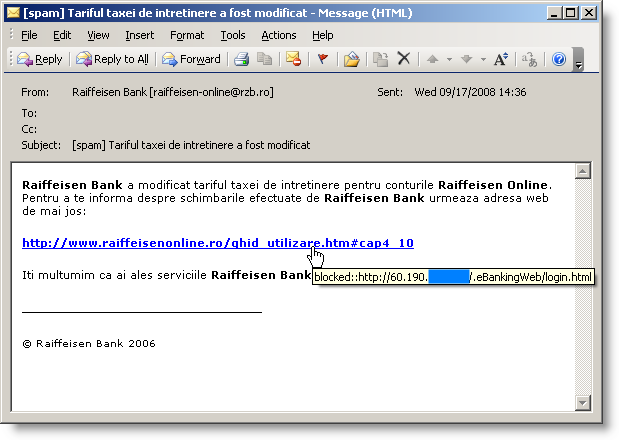This screenshot has height=440, width=619.
Task: Click the translate characters icon
Action: [x=529, y=59]
